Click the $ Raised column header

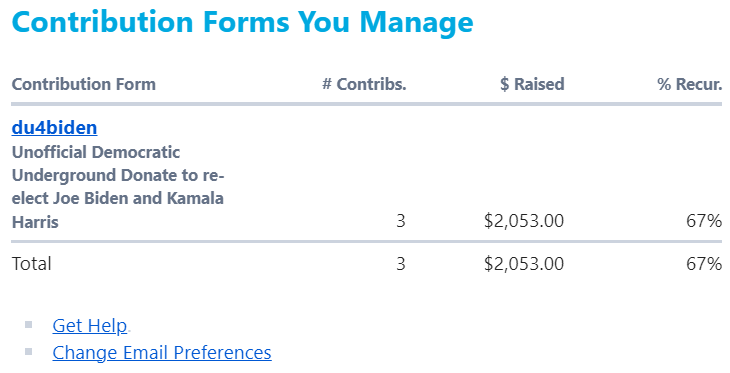(532, 84)
